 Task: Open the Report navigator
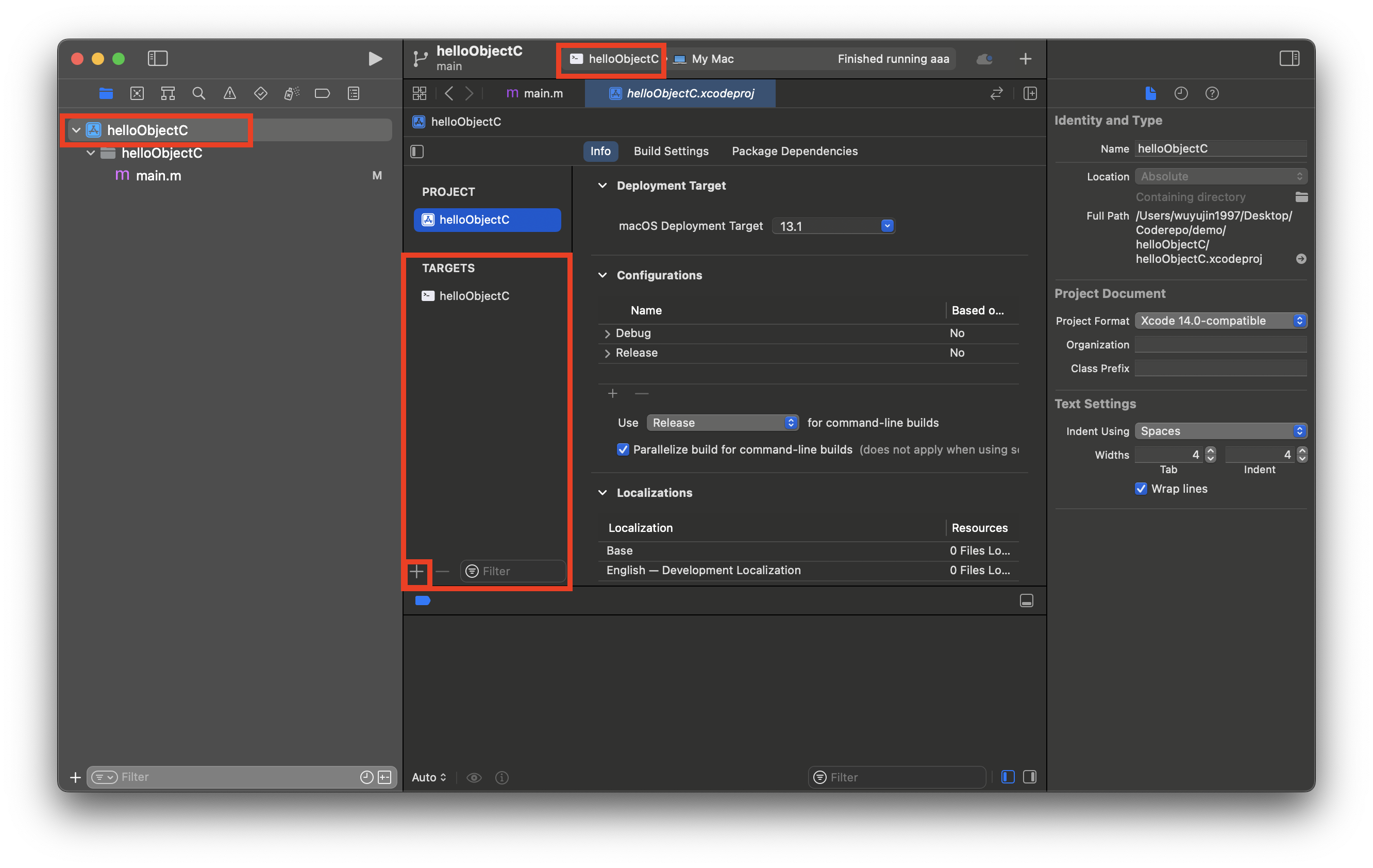tap(354, 93)
